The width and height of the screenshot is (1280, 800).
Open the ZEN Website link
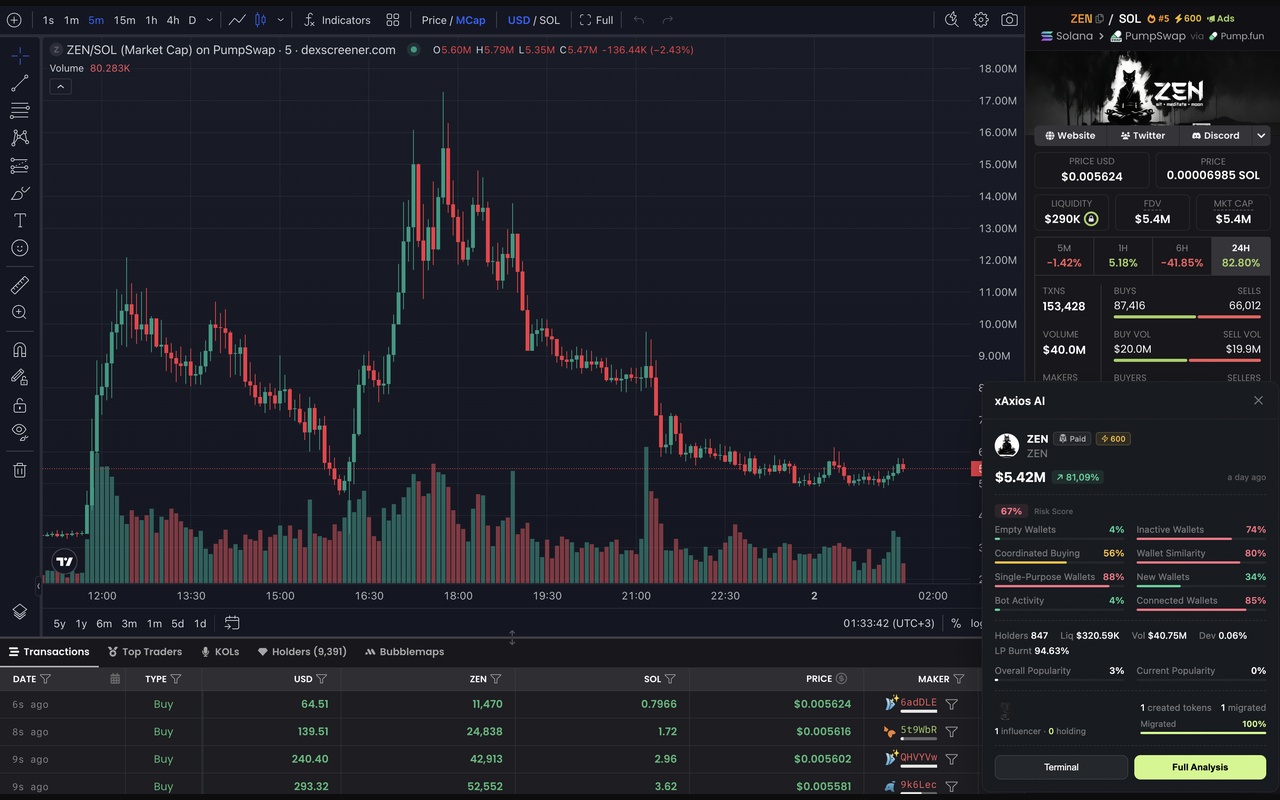(1070, 135)
